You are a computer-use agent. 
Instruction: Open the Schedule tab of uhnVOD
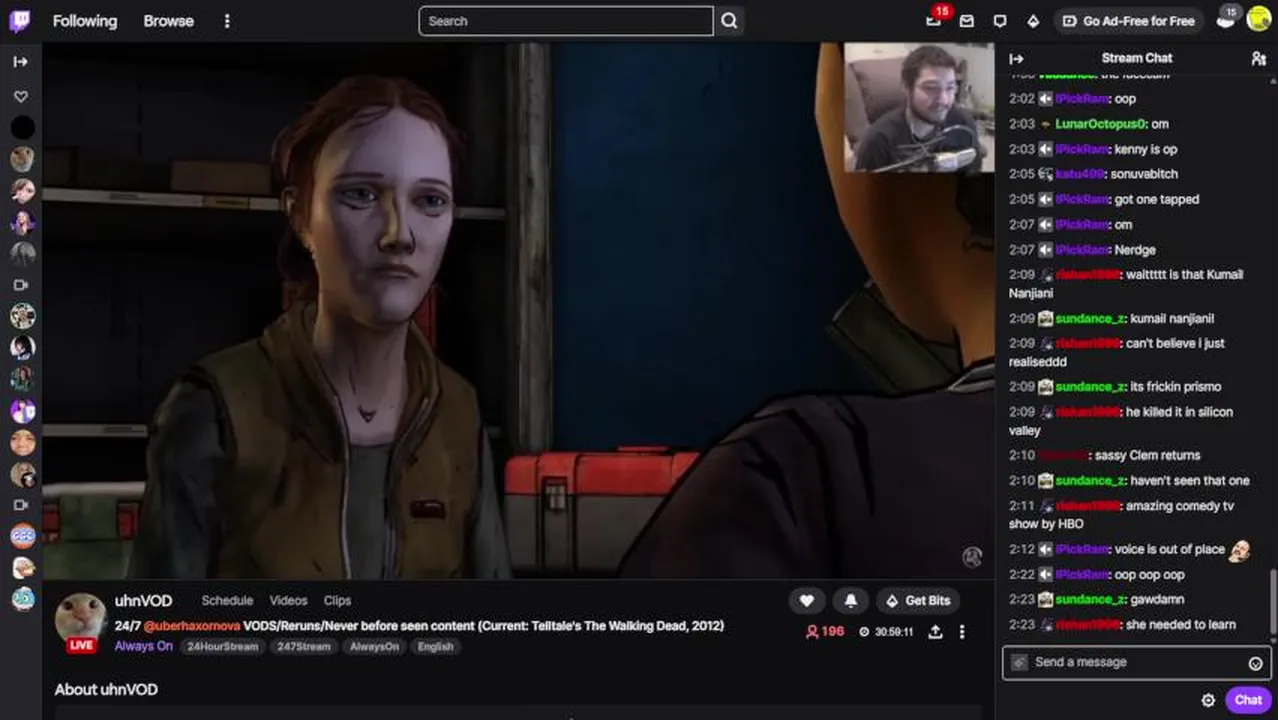tap(227, 600)
